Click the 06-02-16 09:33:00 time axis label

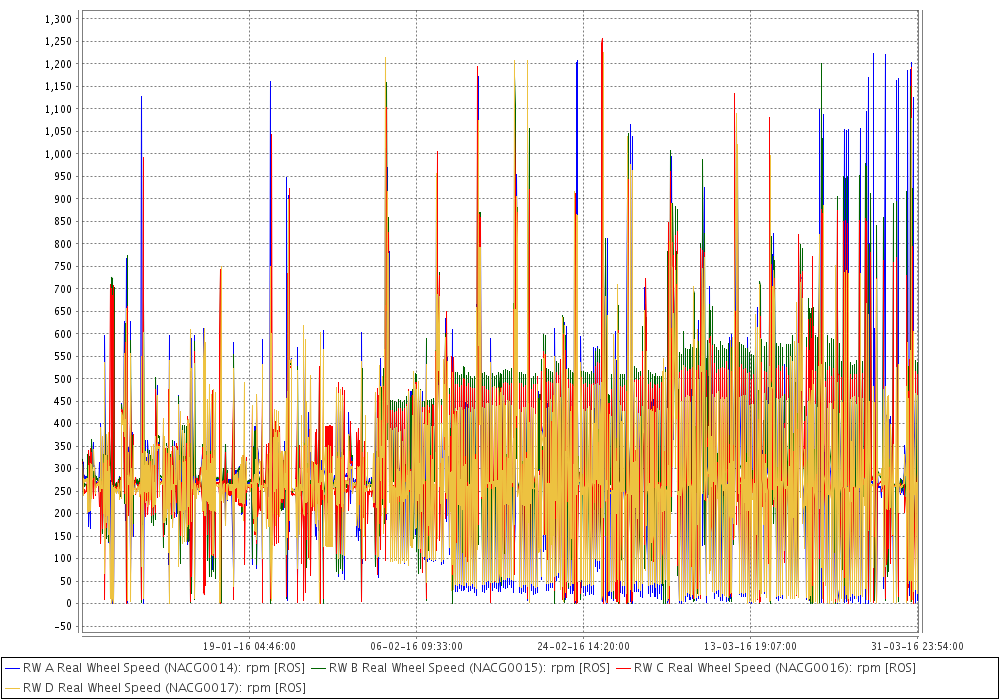coord(416,646)
